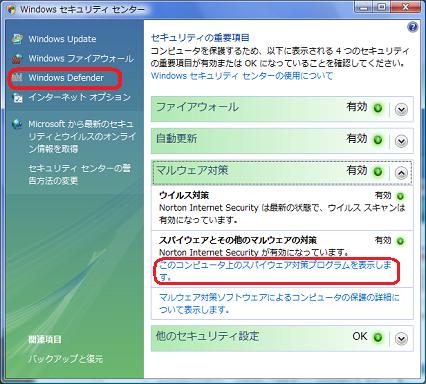Click the インターネット オプション icon
This screenshot has height=384, width=426.
(x=17, y=97)
